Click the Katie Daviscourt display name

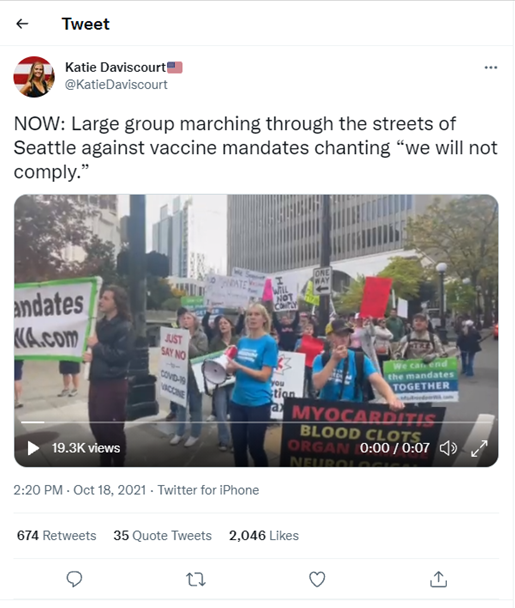pos(116,67)
